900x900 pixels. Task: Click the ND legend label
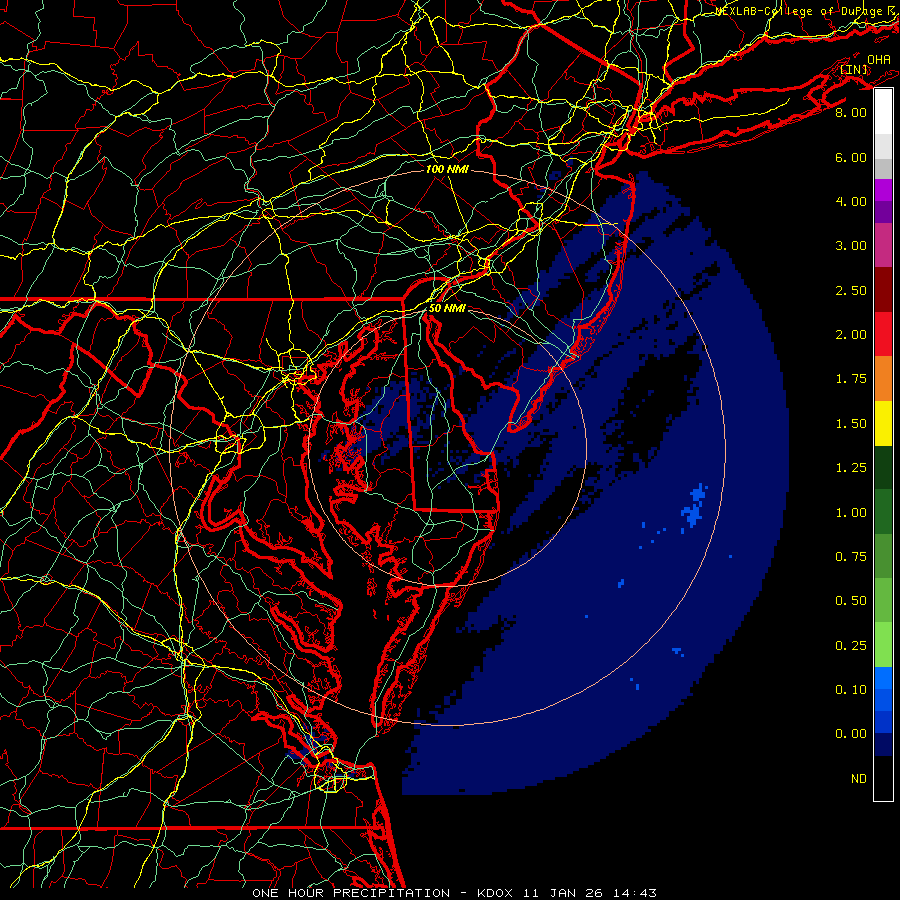click(x=859, y=779)
